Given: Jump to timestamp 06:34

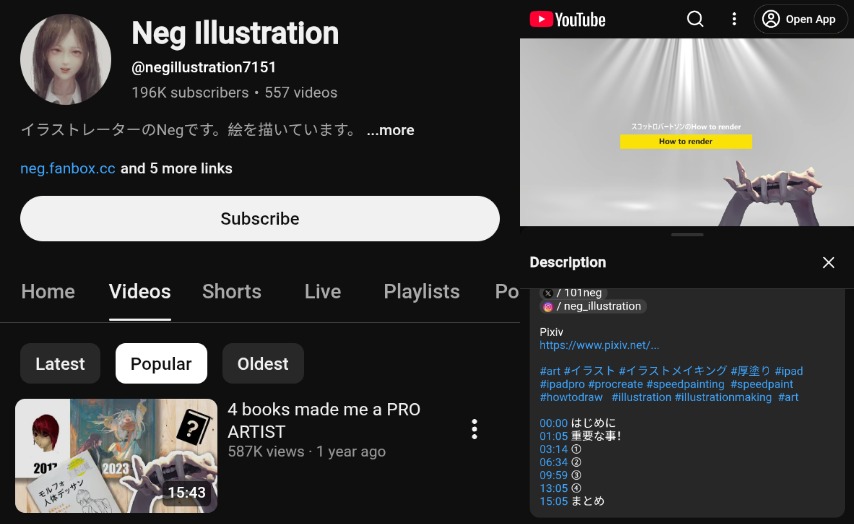Looking at the screenshot, I should click(x=553, y=462).
